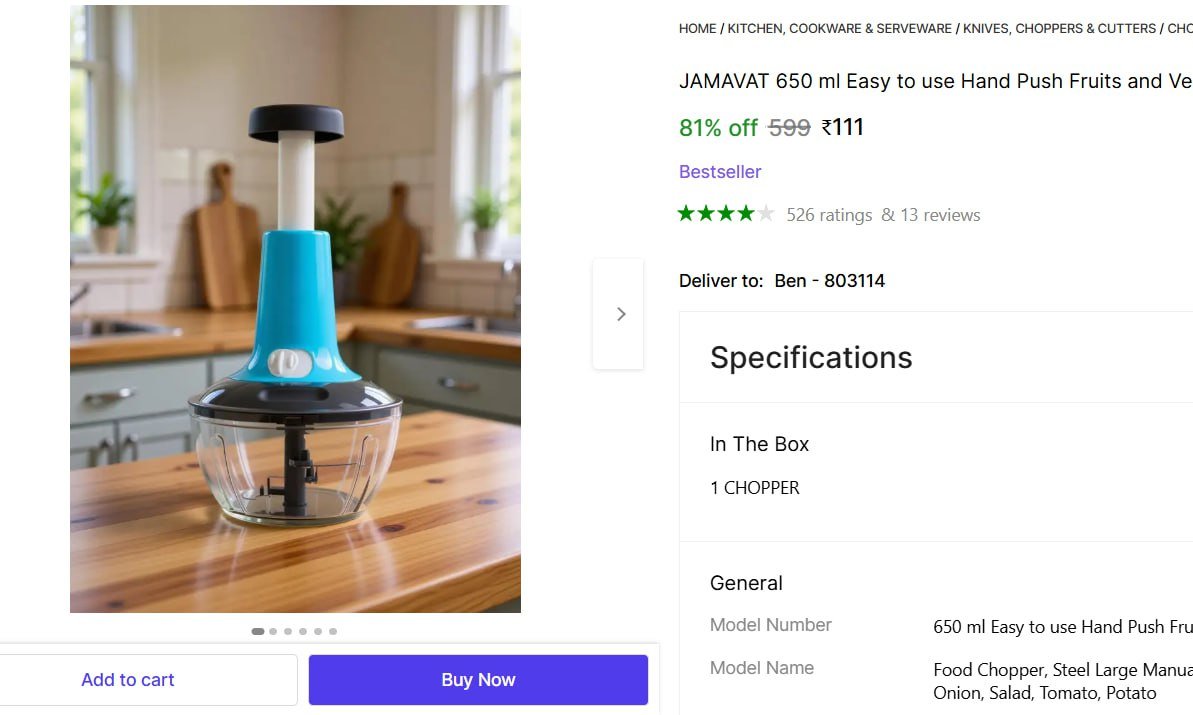The height and width of the screenshot is (715, 1193).
Task: Open the 526 ratings link
Action: (x=828, y=214)
